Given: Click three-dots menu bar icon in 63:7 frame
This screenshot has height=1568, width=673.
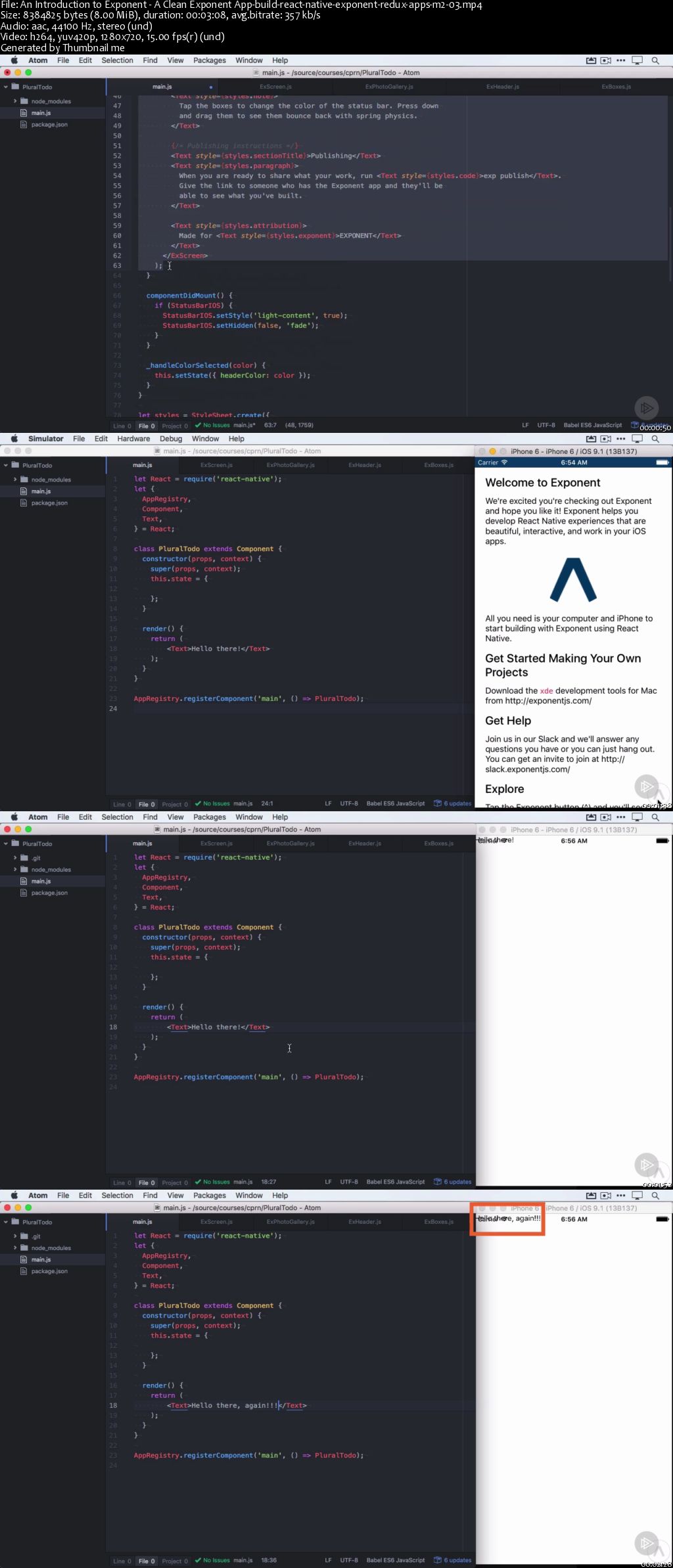Looking at the screenshot, I should click(x=621, y=60).
